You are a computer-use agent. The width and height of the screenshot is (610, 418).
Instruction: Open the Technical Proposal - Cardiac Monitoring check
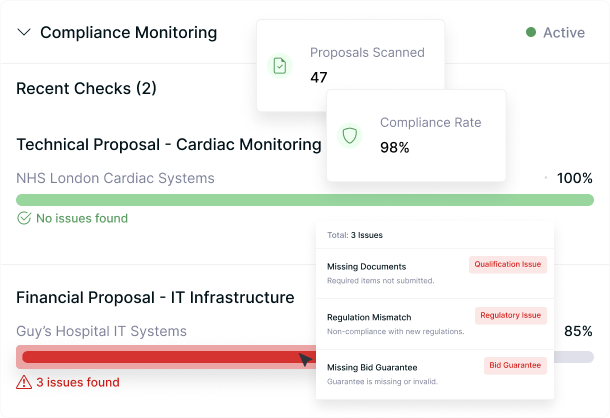(168, 144)
